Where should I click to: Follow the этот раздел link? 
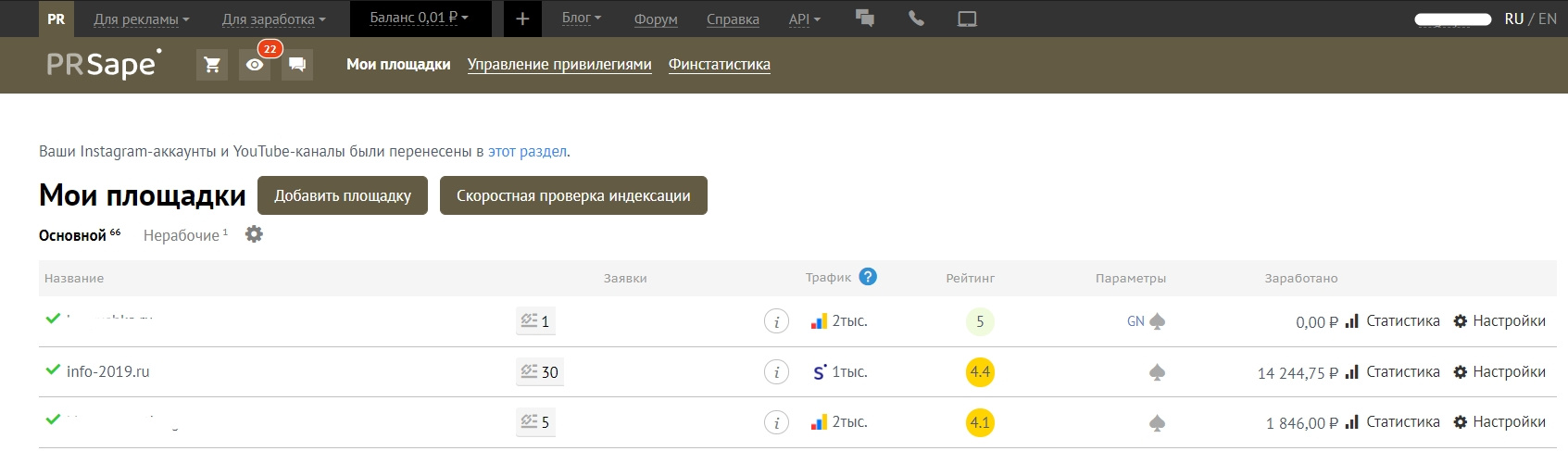[527, 151]
